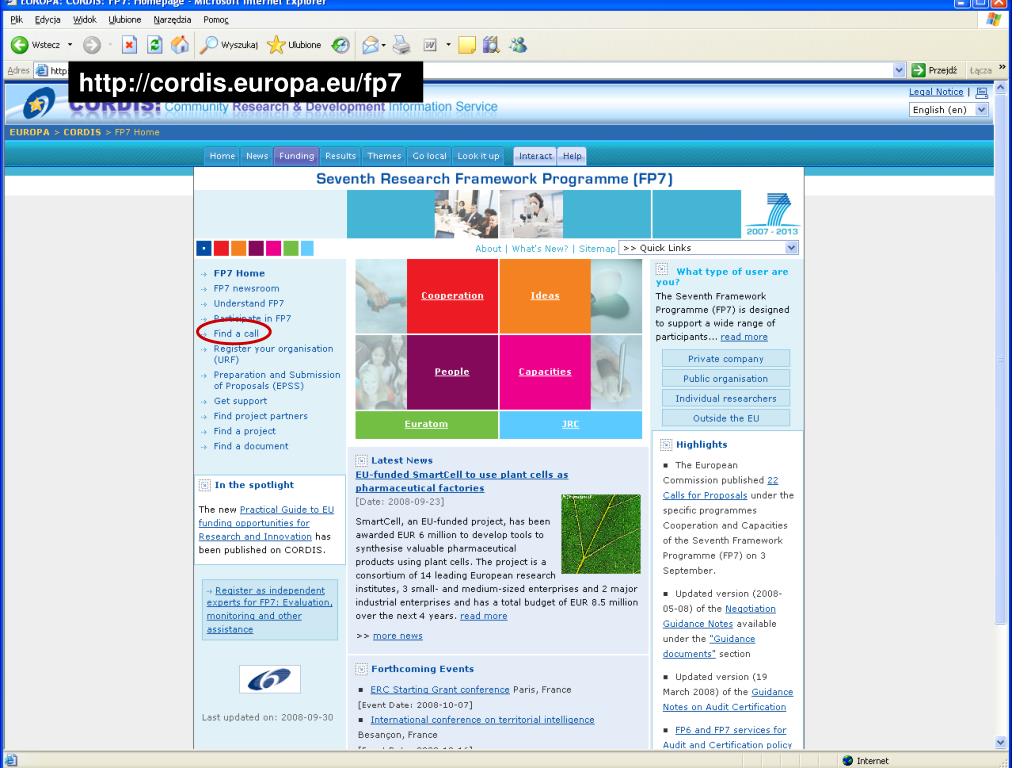Click the green Przejdź go arrow
Viewport: 1024px width, 768px height.
[x=918, y=70]
